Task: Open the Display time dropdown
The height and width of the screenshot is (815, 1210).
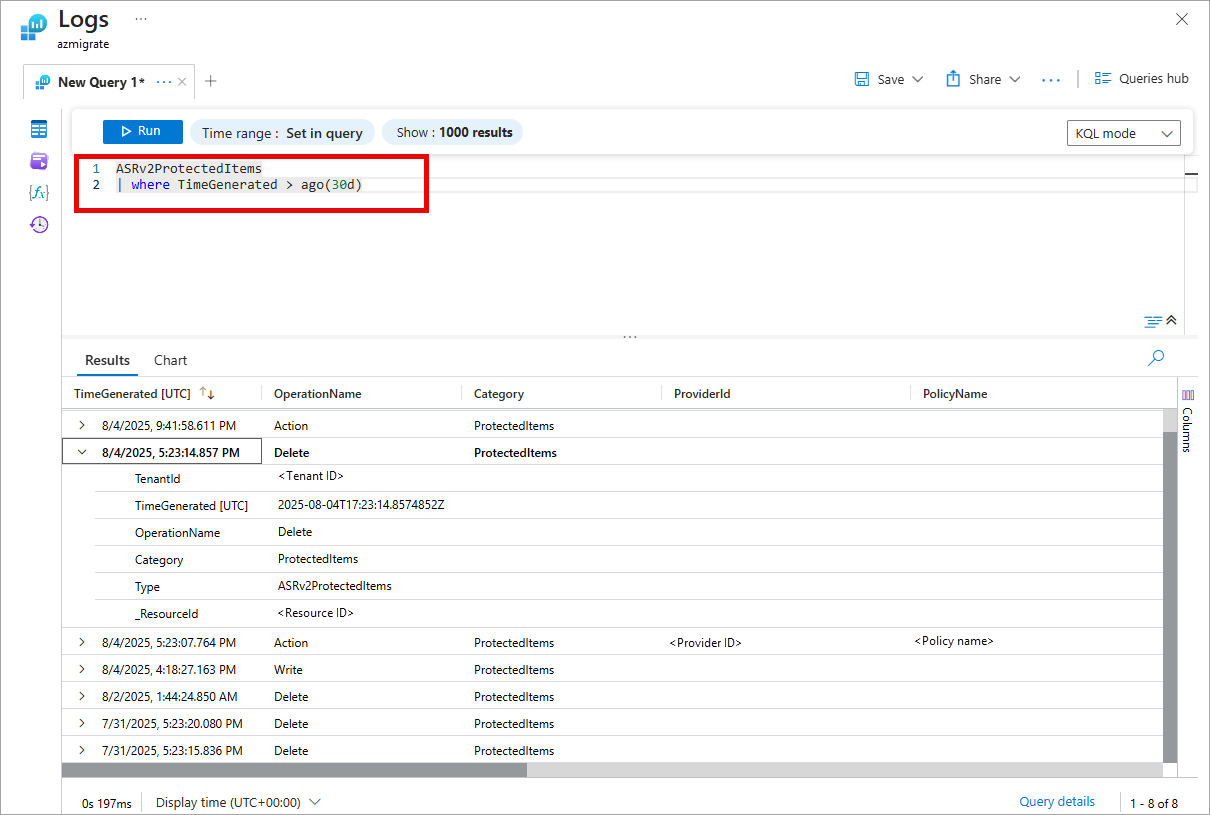Action: click(x=238, y=802)
